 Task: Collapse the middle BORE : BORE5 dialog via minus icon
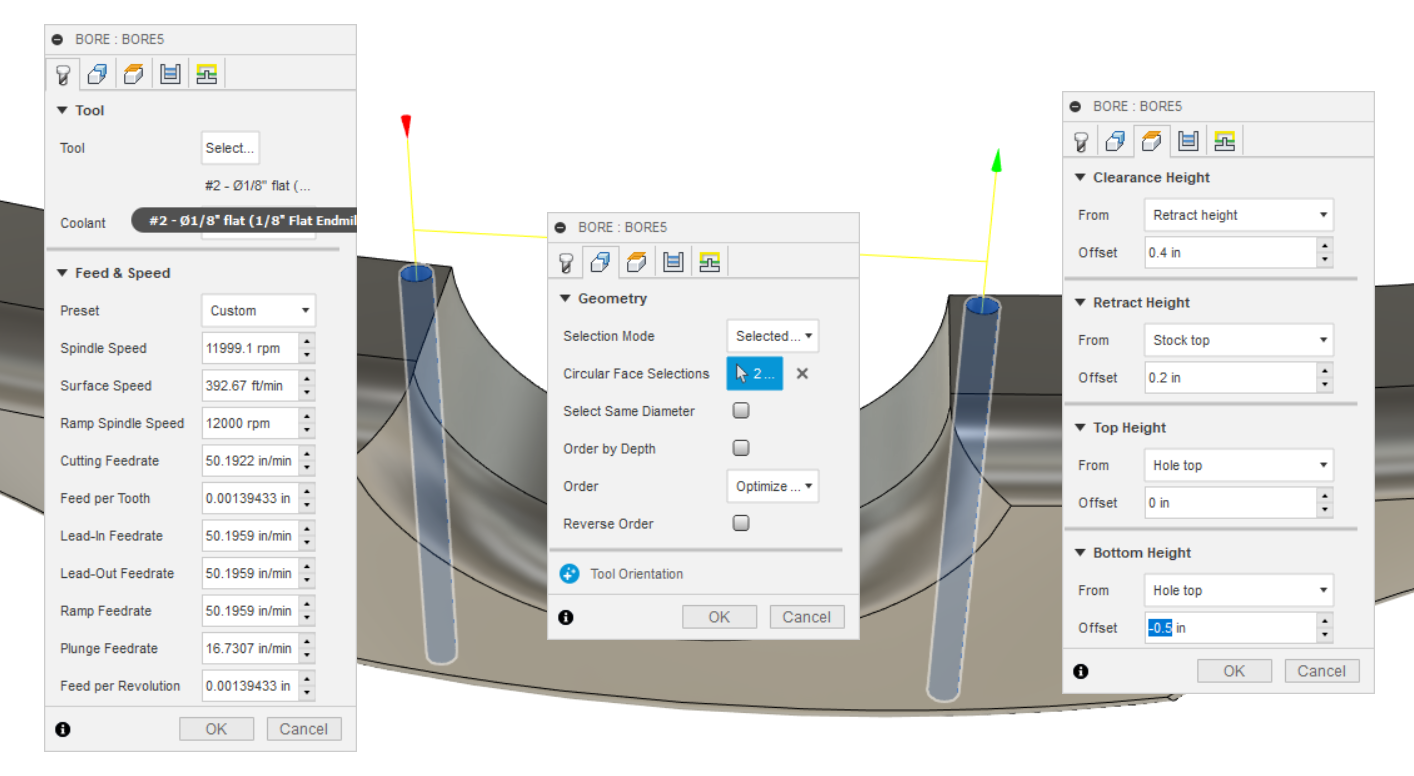(x=560, y=228)
